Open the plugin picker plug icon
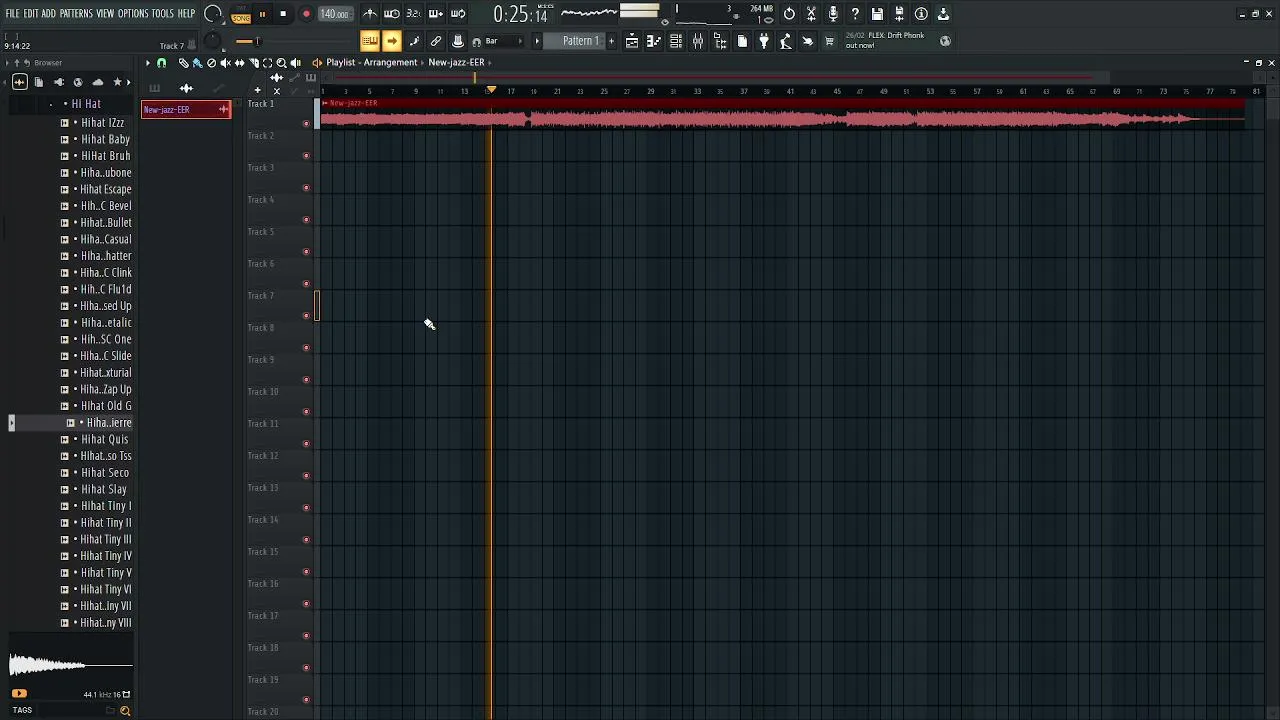 (764, 41)
